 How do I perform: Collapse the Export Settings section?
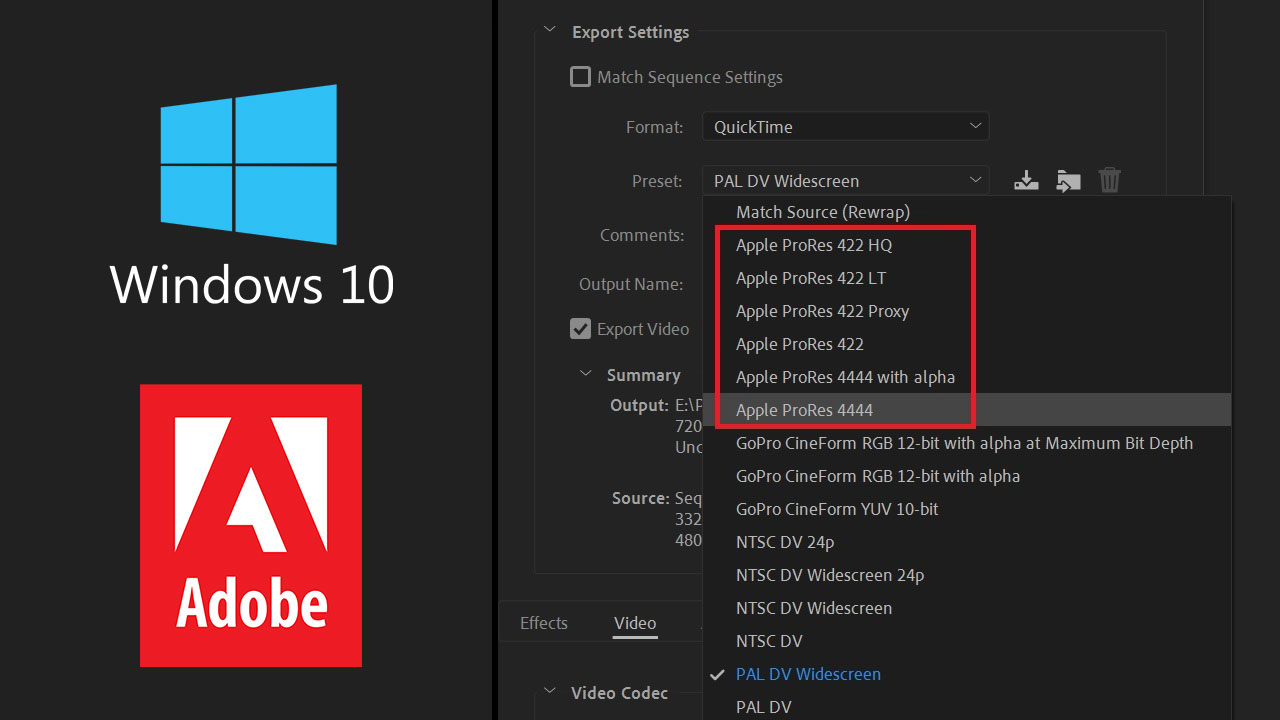pos(549,31)
